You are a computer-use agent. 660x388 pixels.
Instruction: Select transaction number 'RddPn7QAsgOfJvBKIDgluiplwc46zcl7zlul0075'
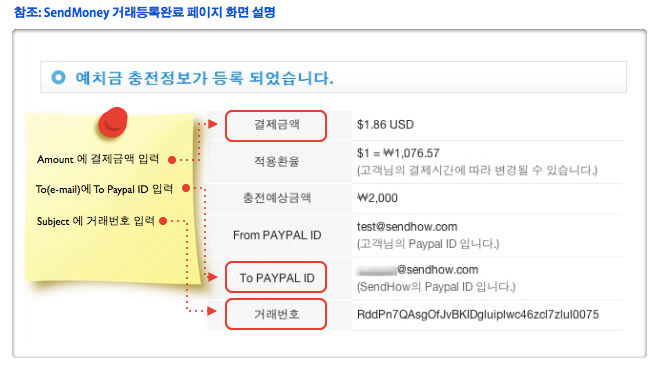(x=478, y=314)
